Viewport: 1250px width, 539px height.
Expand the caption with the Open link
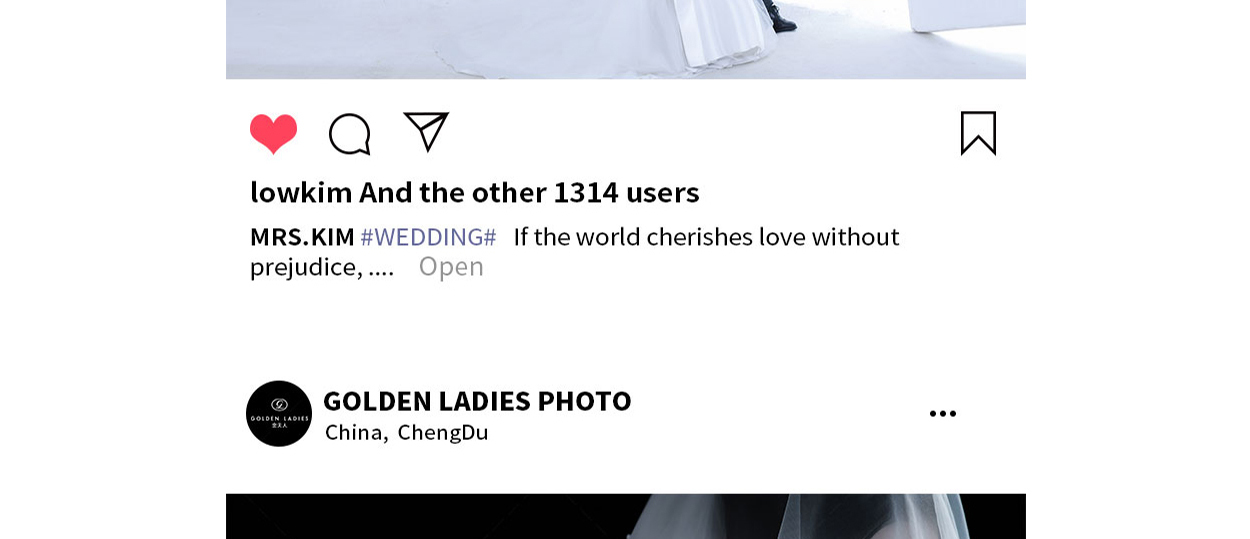(451, 266)
